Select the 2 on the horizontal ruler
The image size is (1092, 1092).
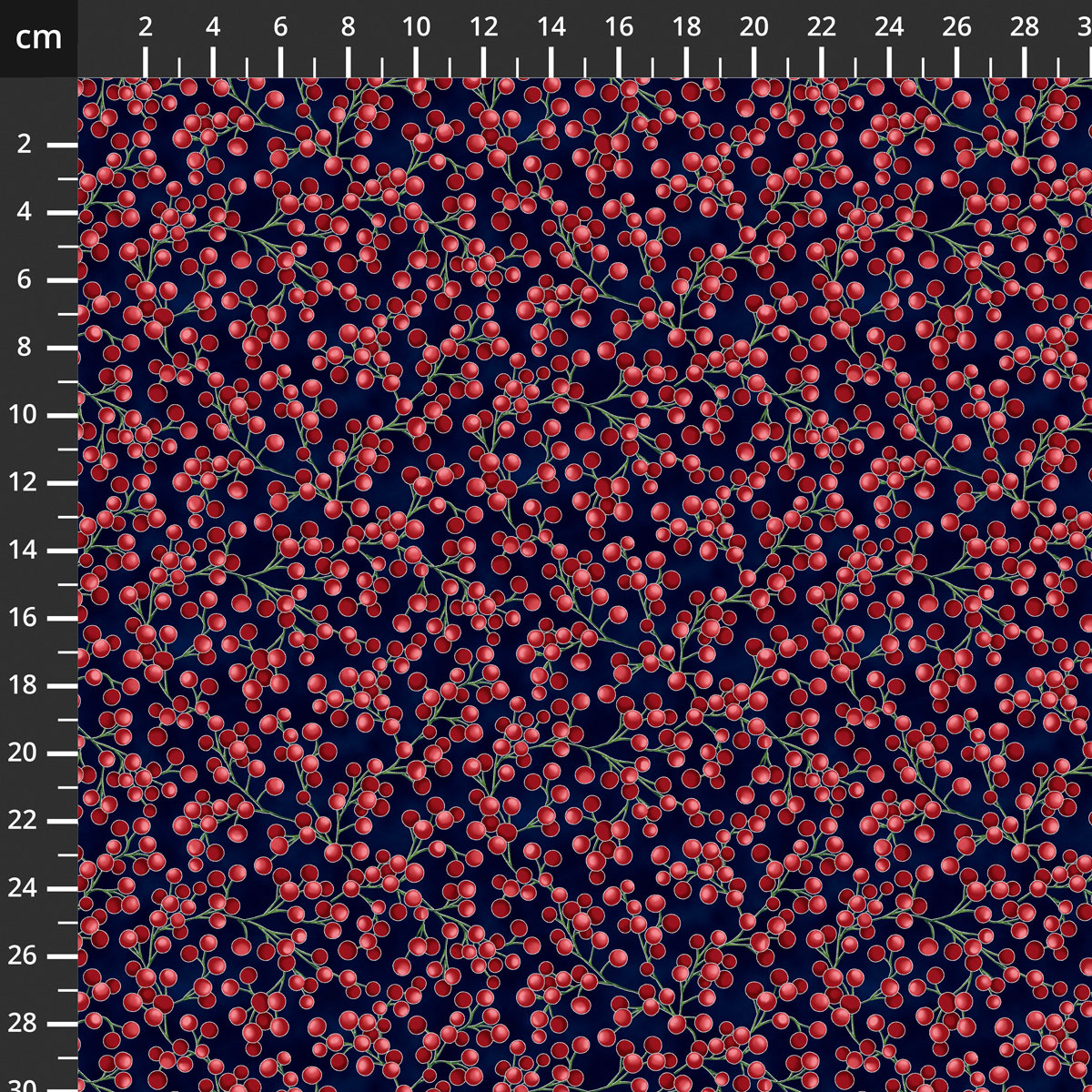(146, 27)
